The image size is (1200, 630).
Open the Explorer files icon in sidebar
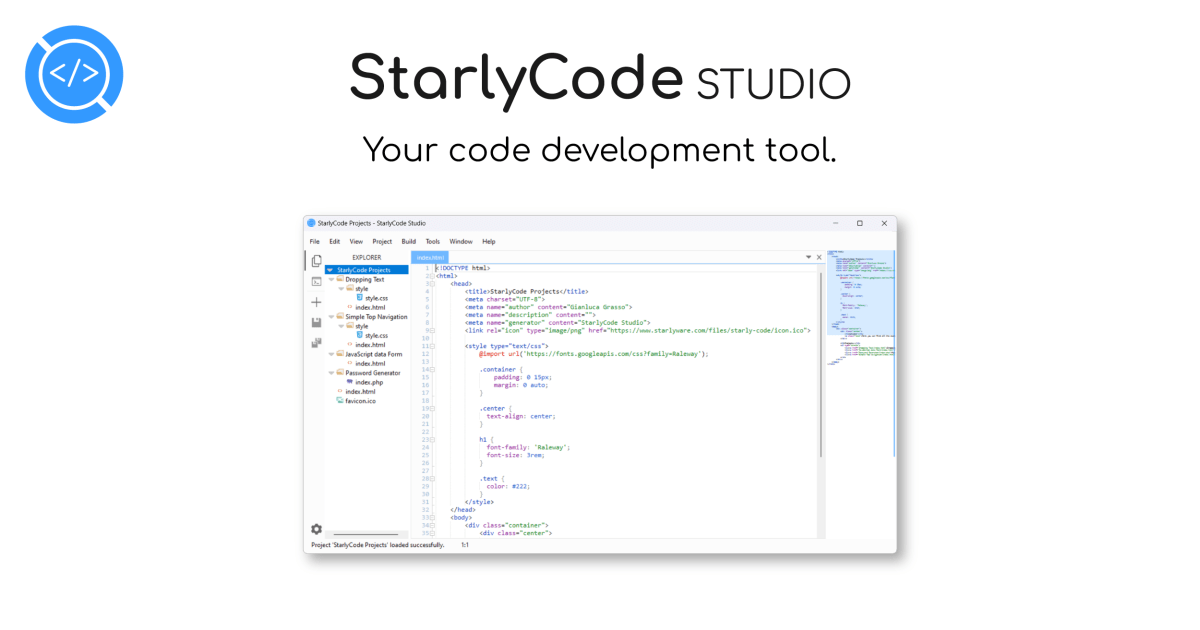coord(316,261)
